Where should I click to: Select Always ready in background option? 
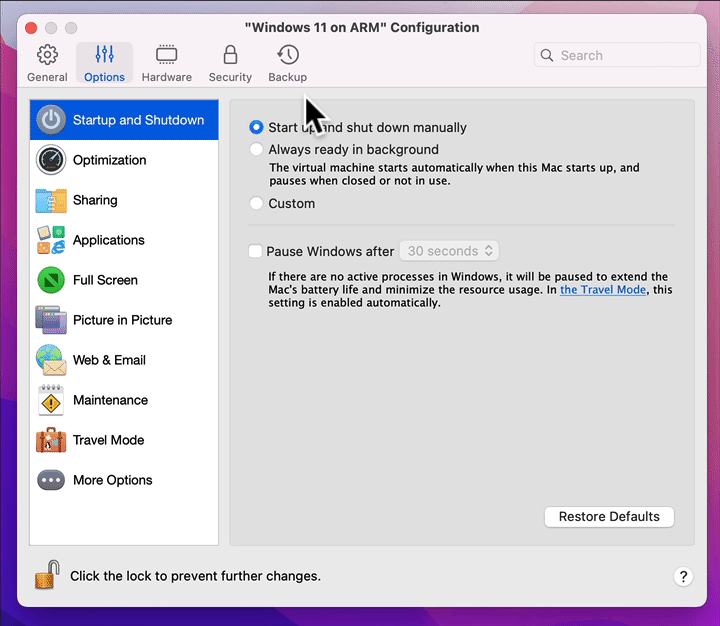(256, 149)
